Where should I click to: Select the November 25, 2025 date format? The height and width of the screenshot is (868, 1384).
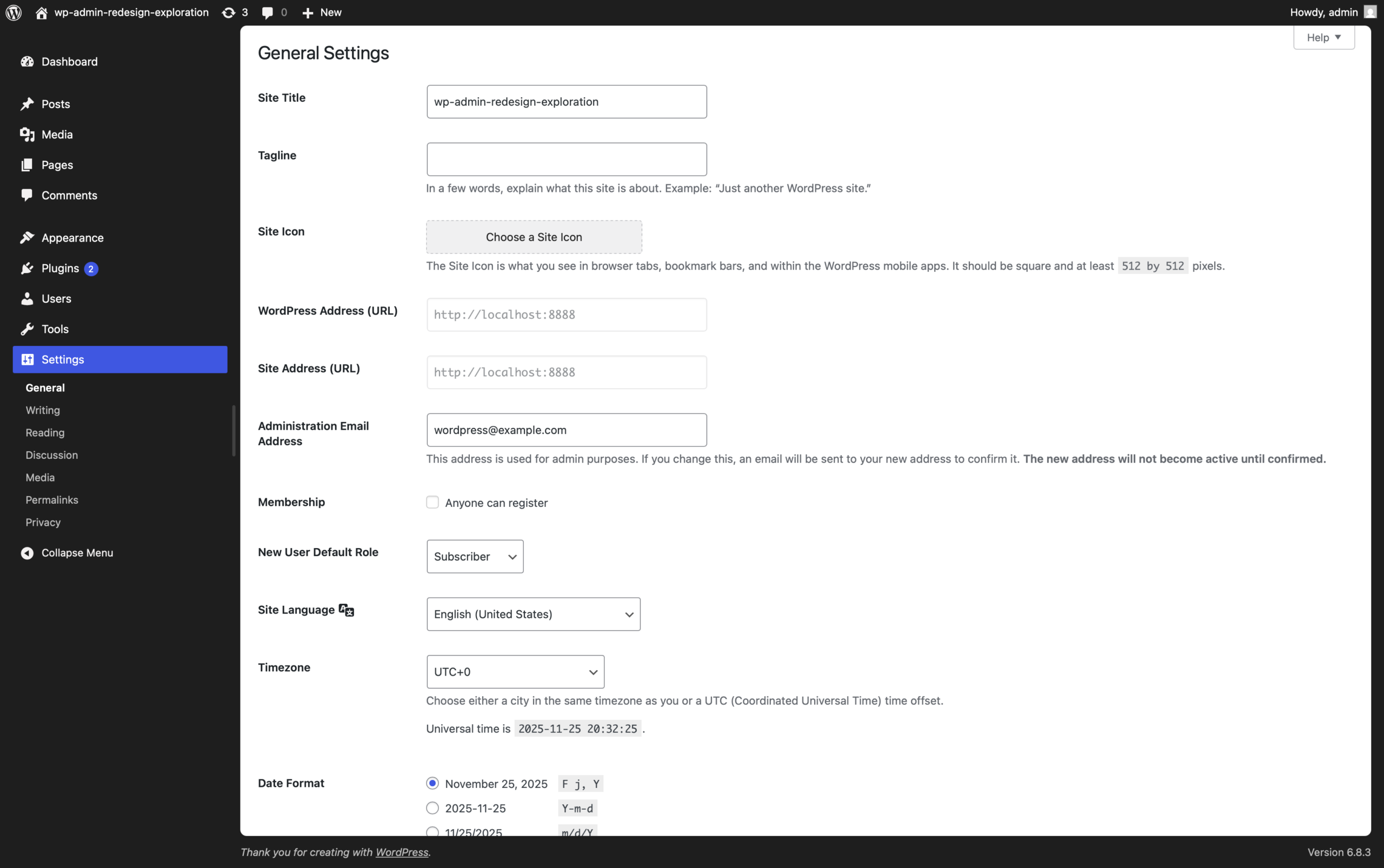tap(432, 784)
